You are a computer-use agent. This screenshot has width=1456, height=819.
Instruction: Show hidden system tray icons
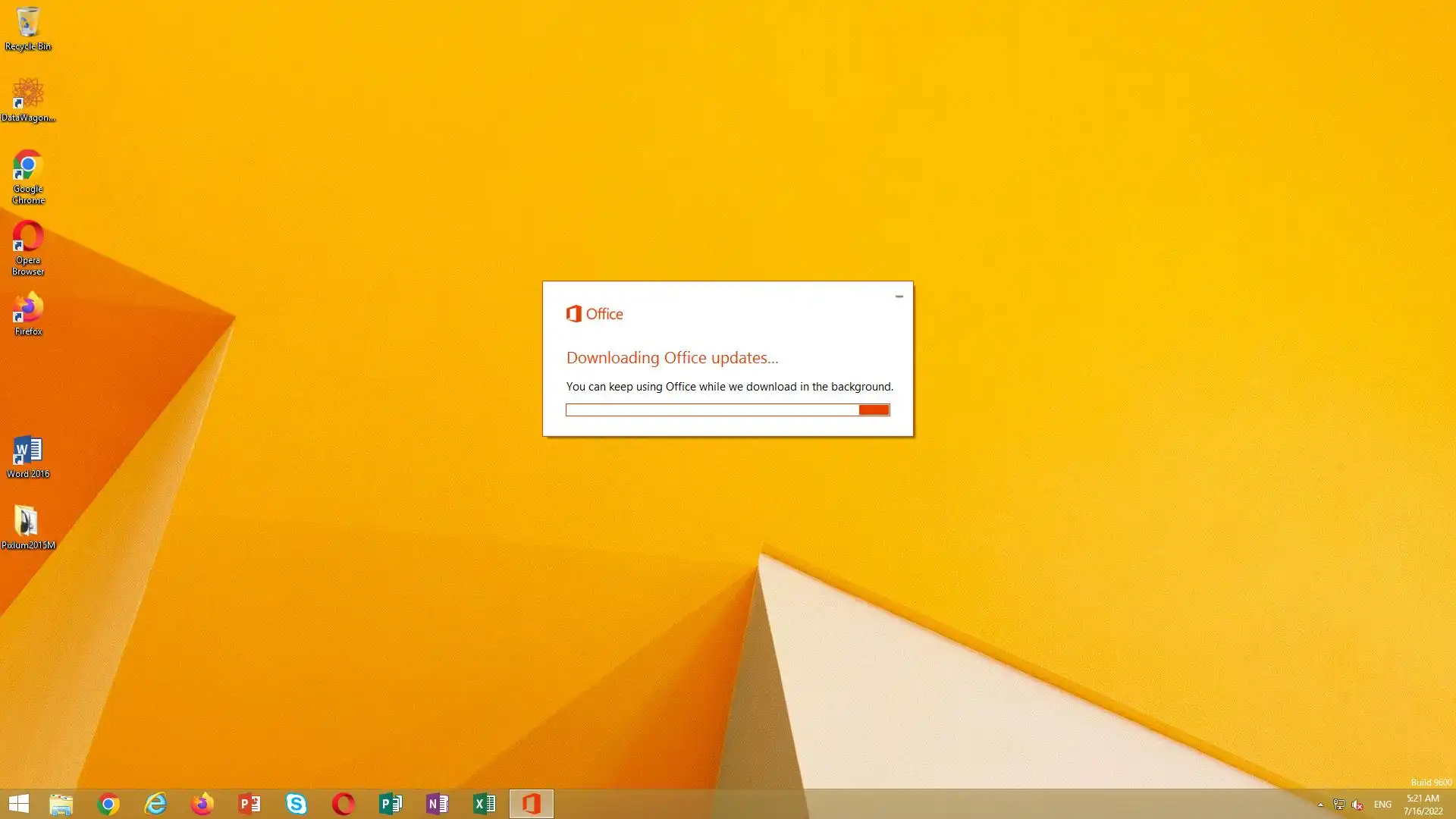point(1320,805)
